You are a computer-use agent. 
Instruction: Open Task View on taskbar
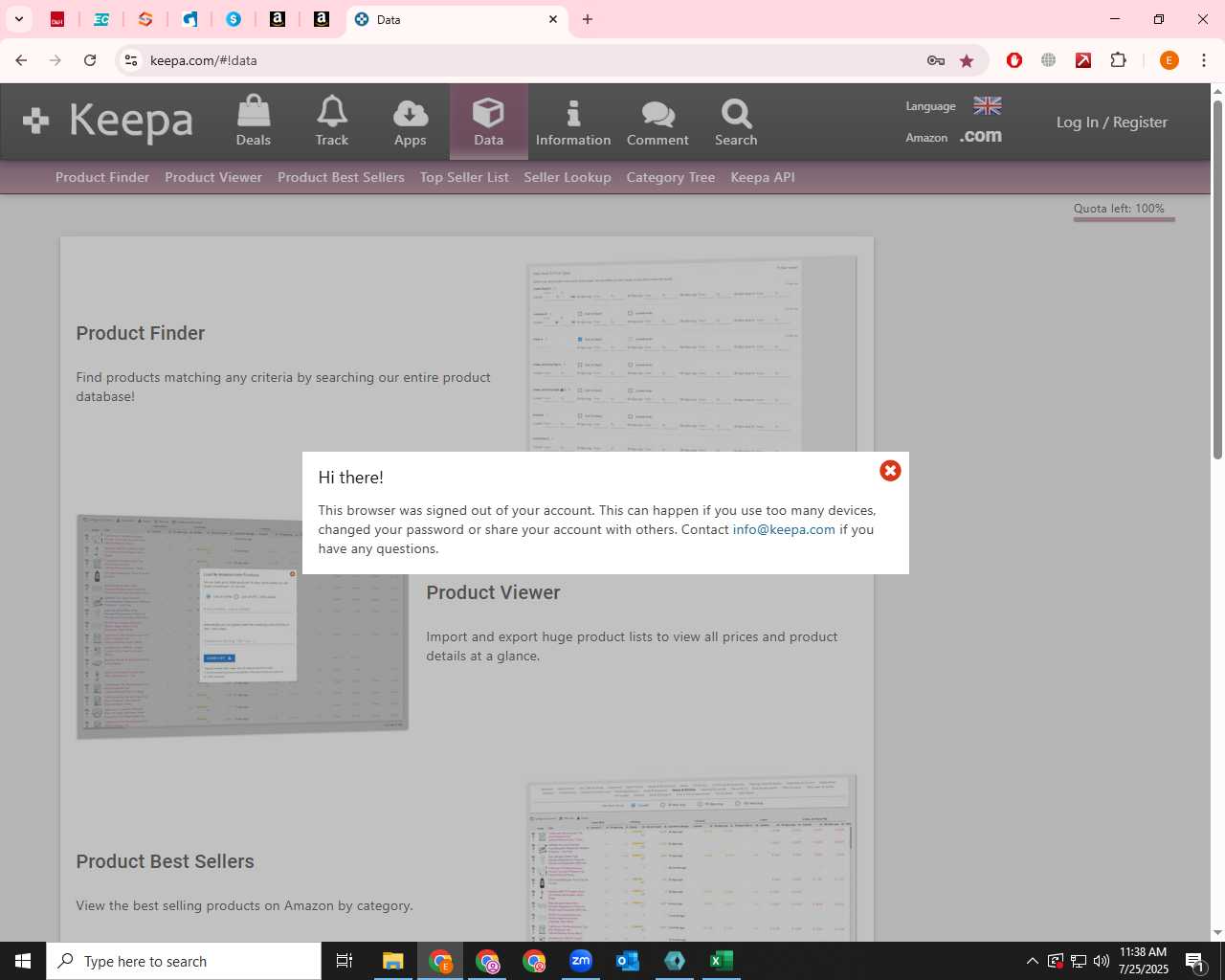[x=345, y=961]
